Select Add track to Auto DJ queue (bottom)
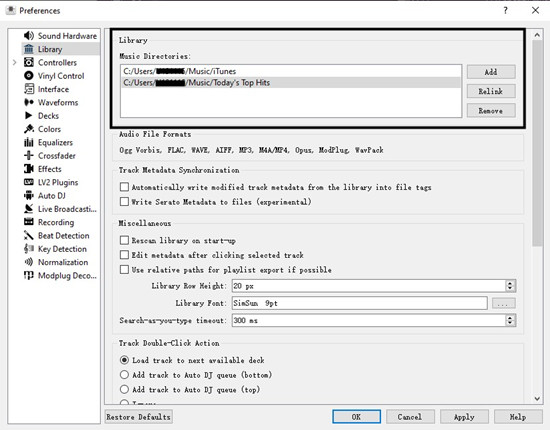 (124, 375)
